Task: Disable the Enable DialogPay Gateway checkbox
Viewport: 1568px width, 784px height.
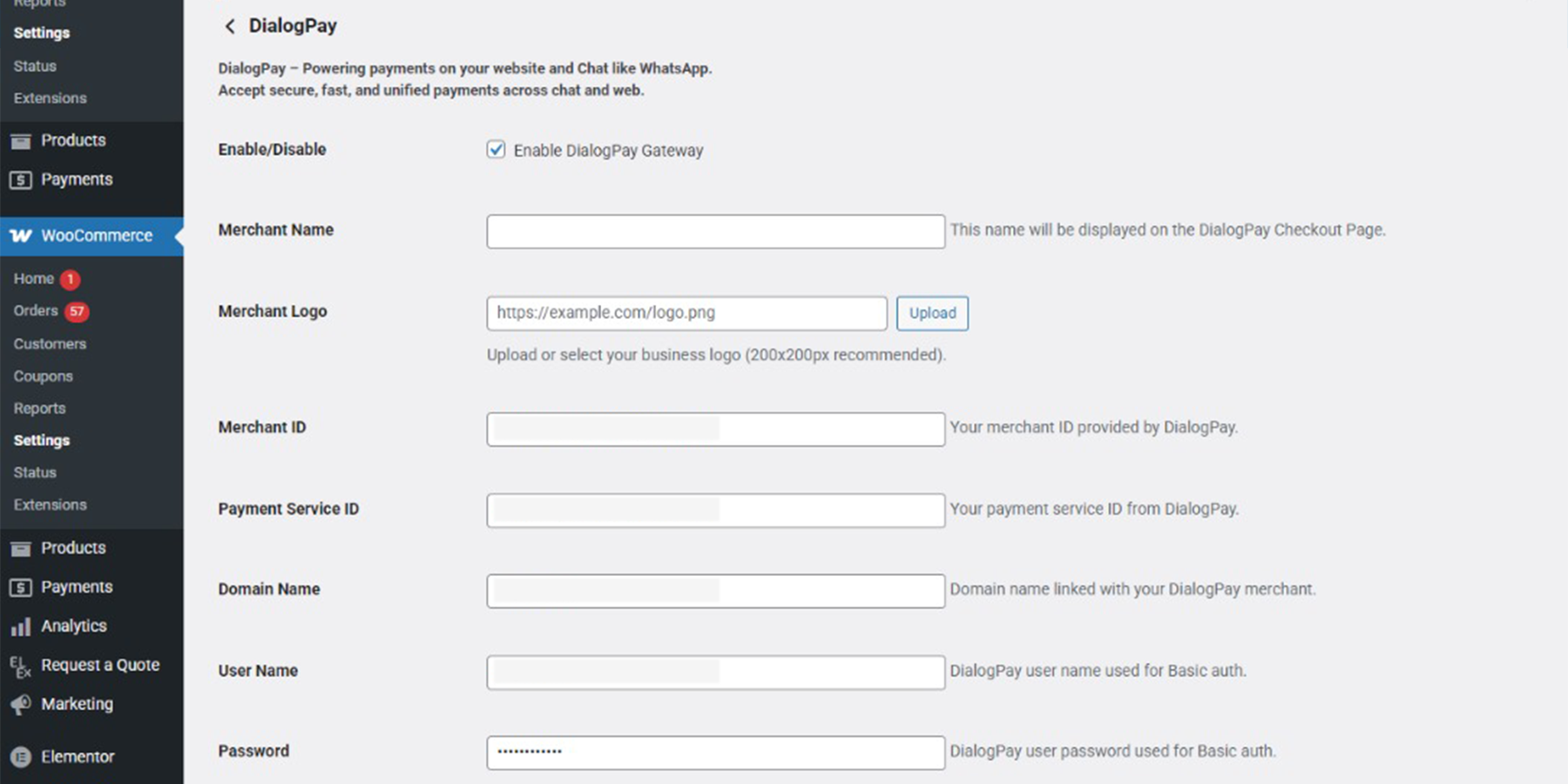Action: tap(495, 149)
